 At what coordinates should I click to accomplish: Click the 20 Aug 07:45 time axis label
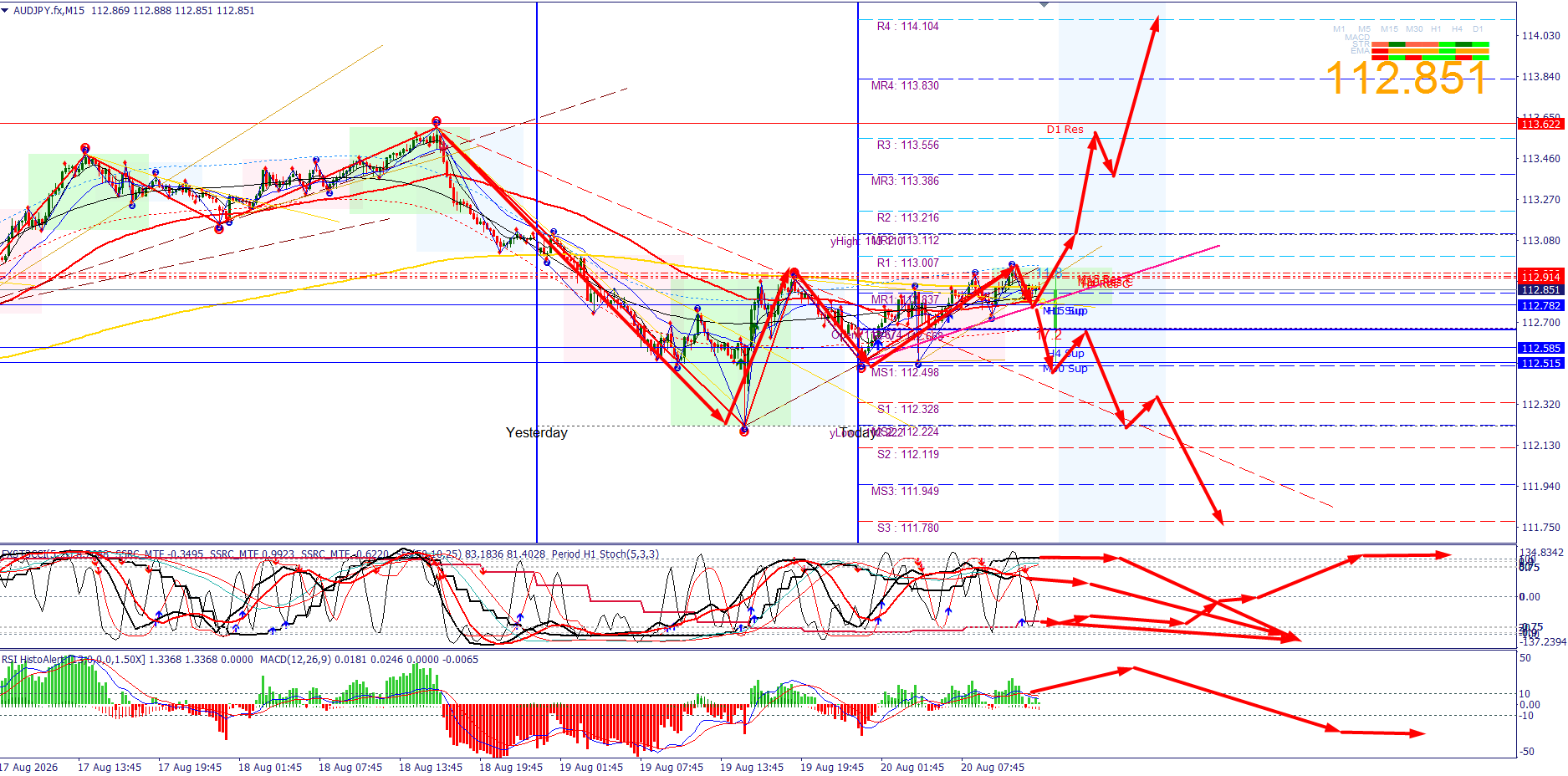click(x=992, y=767)
